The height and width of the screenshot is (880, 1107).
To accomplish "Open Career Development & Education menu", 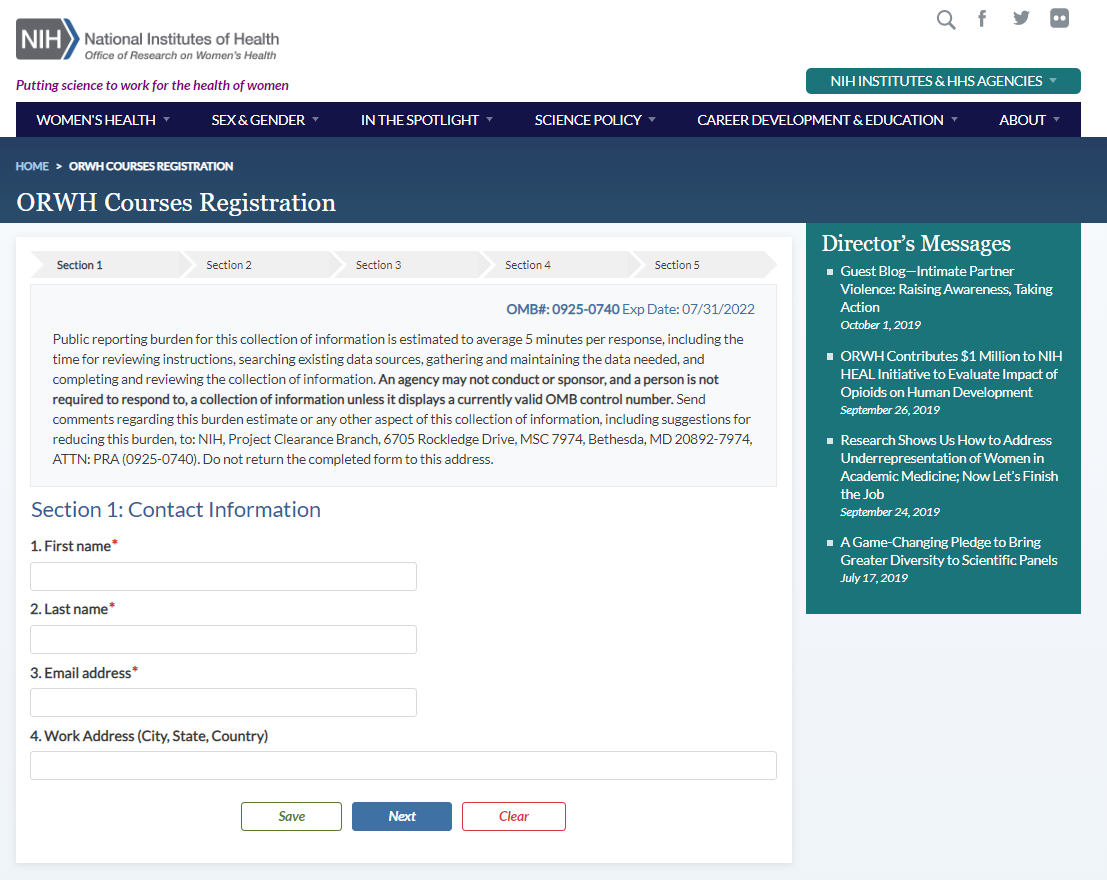I will point(827,120).
